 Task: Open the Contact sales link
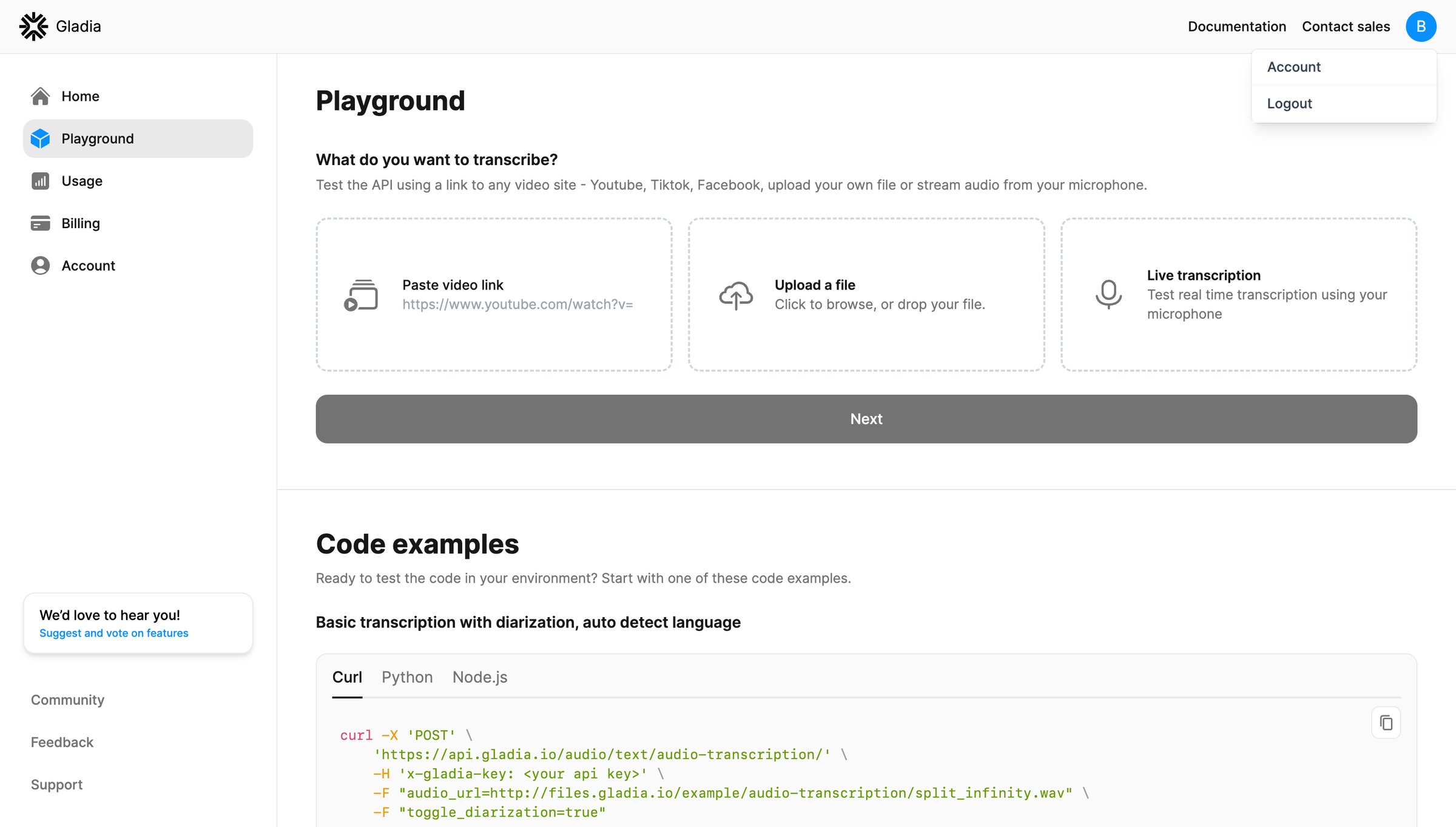[x=1346, y=27]
